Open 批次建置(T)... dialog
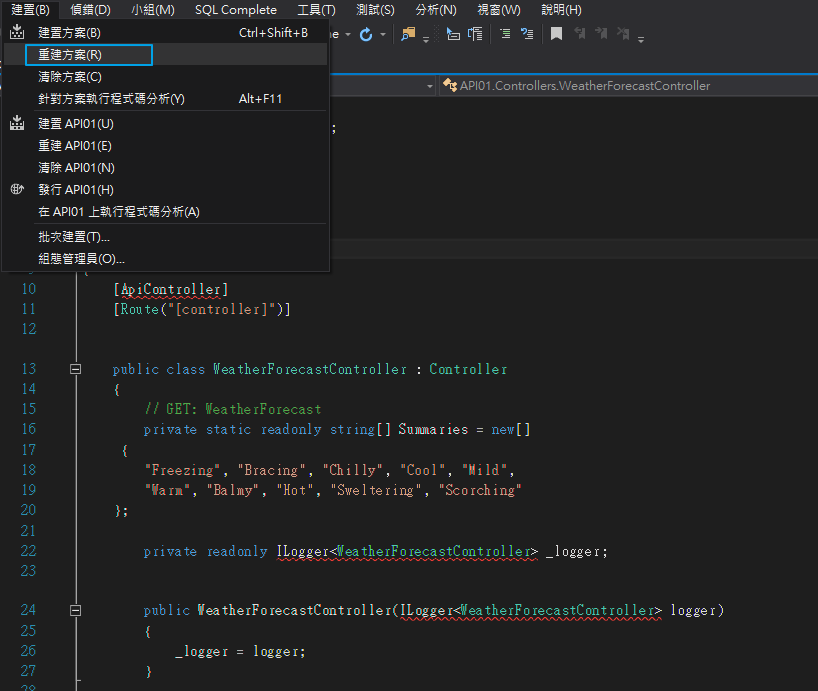 (x=165, y=237)
